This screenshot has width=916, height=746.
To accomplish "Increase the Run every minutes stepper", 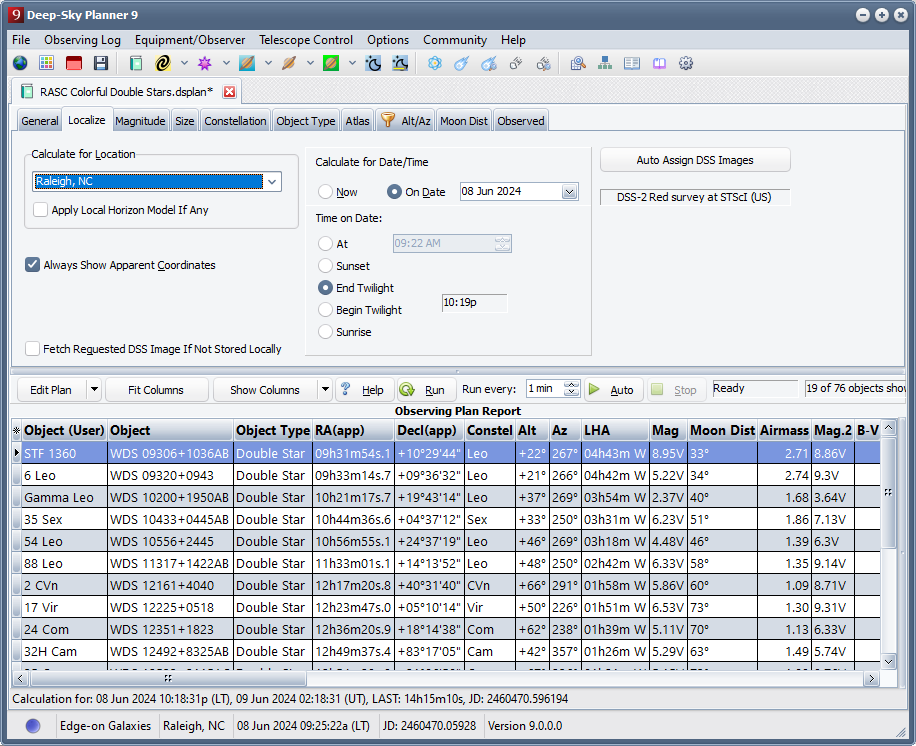I will [571, 385].
